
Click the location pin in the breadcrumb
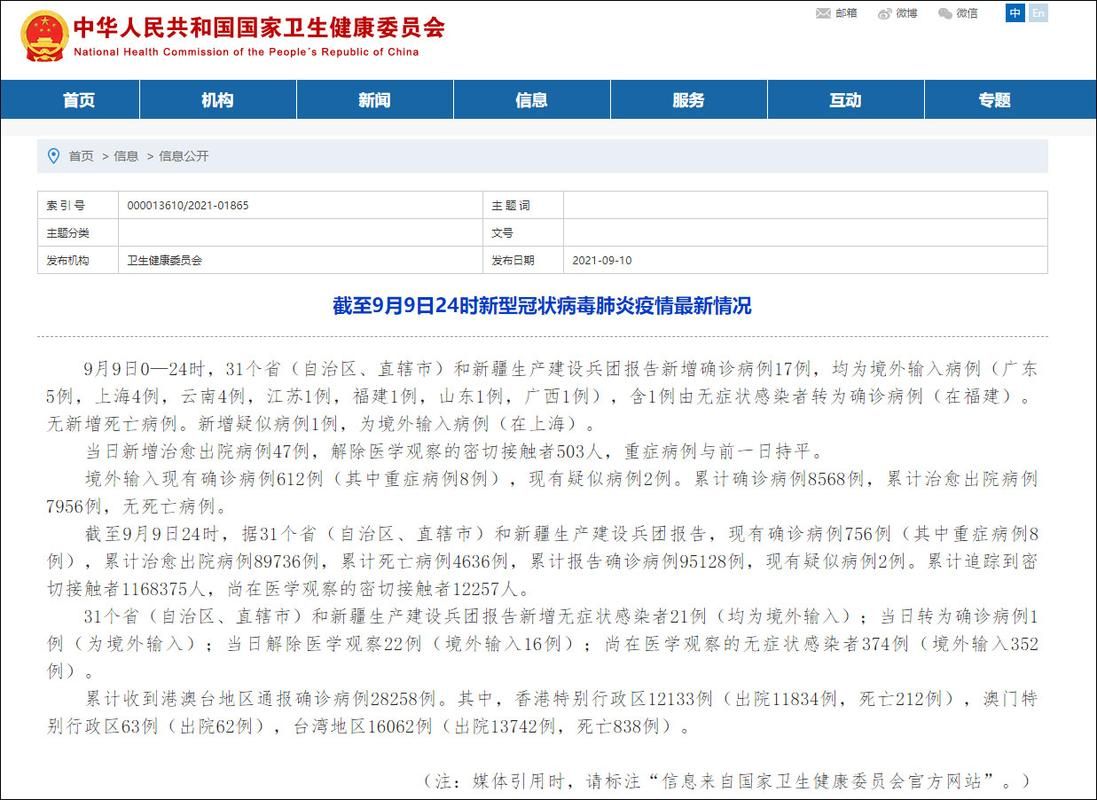54,156
